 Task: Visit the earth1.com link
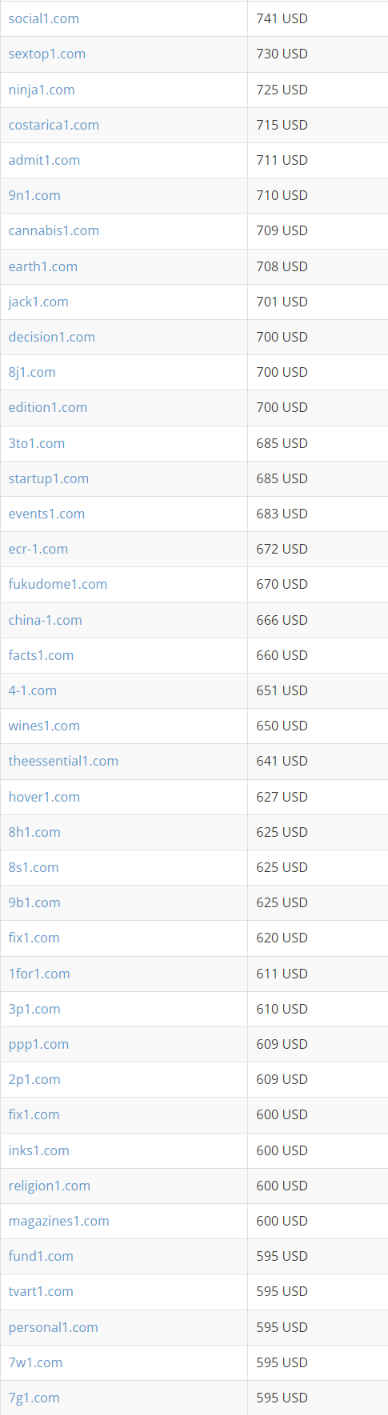43,267
